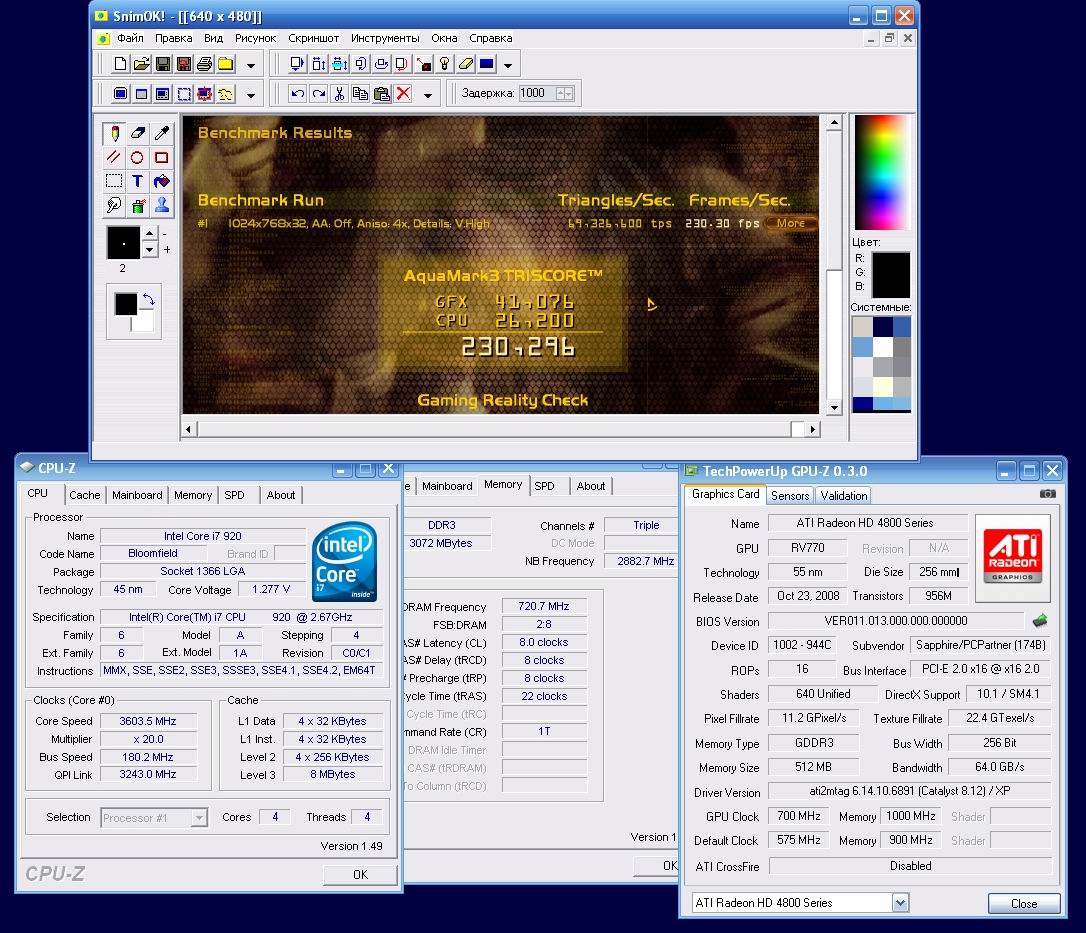Click the Задержка delay input field

pyautogui.click(x=537, y=94)
